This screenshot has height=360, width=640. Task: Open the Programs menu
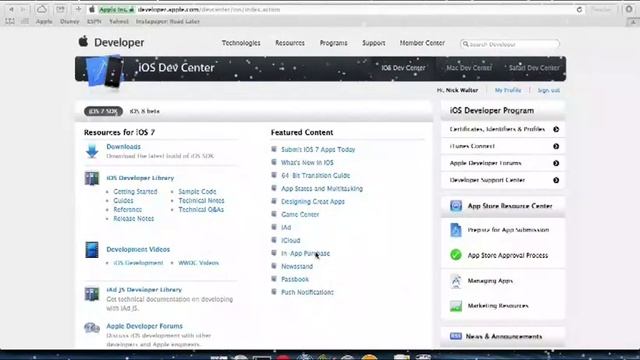point(333,43)
